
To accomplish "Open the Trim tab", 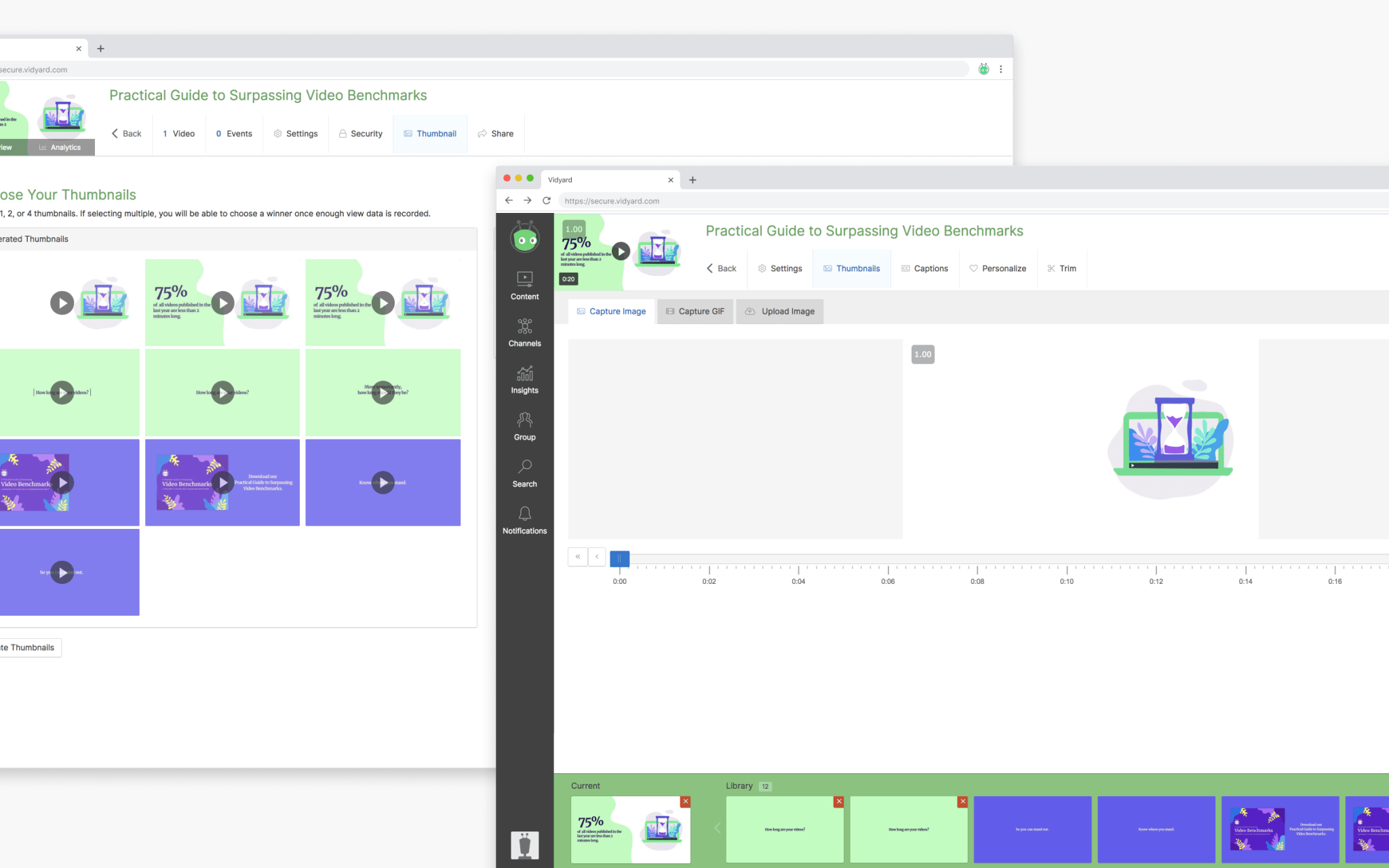I will [x=1061, y=269].
